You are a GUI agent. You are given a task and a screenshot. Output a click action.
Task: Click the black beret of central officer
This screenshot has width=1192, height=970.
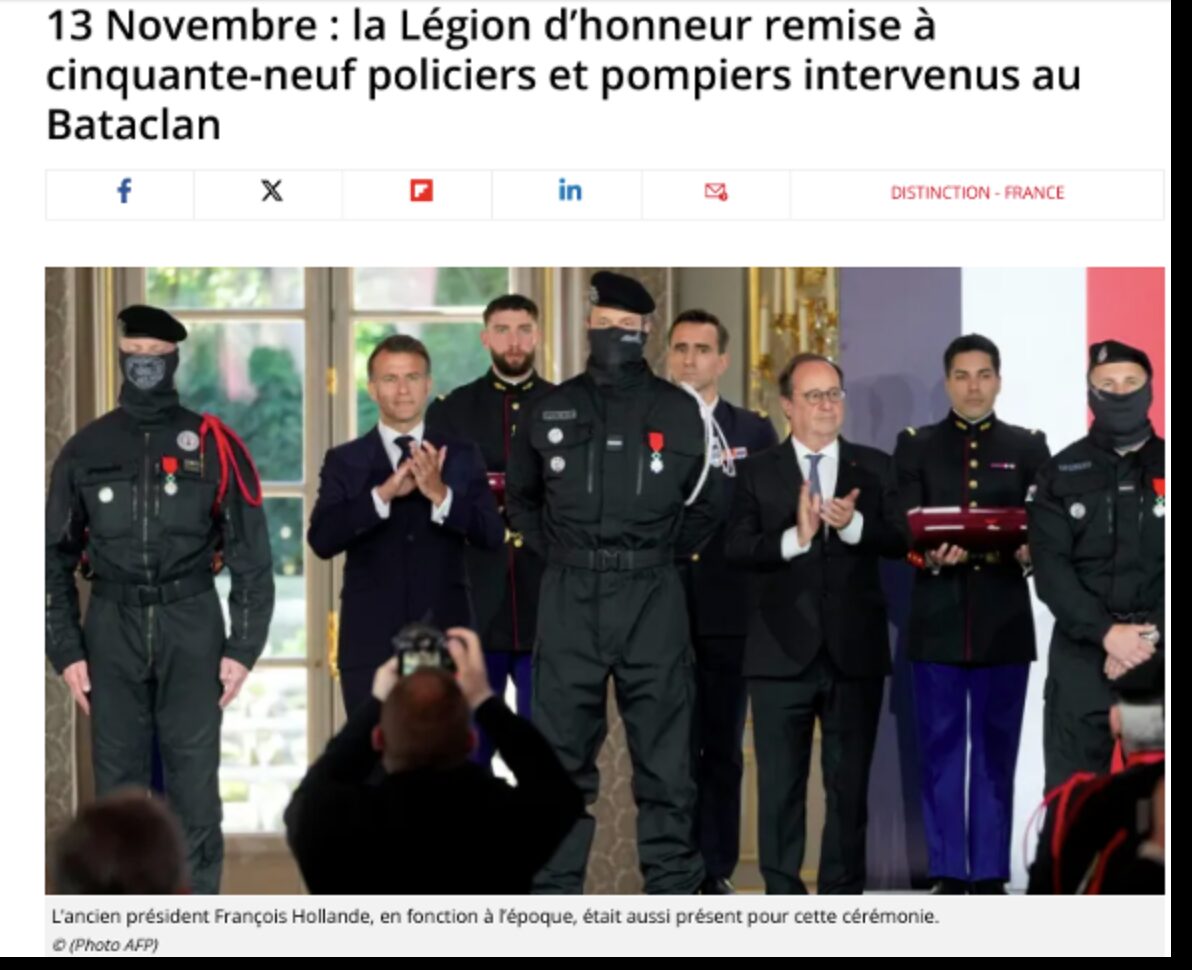pos(621,292)
